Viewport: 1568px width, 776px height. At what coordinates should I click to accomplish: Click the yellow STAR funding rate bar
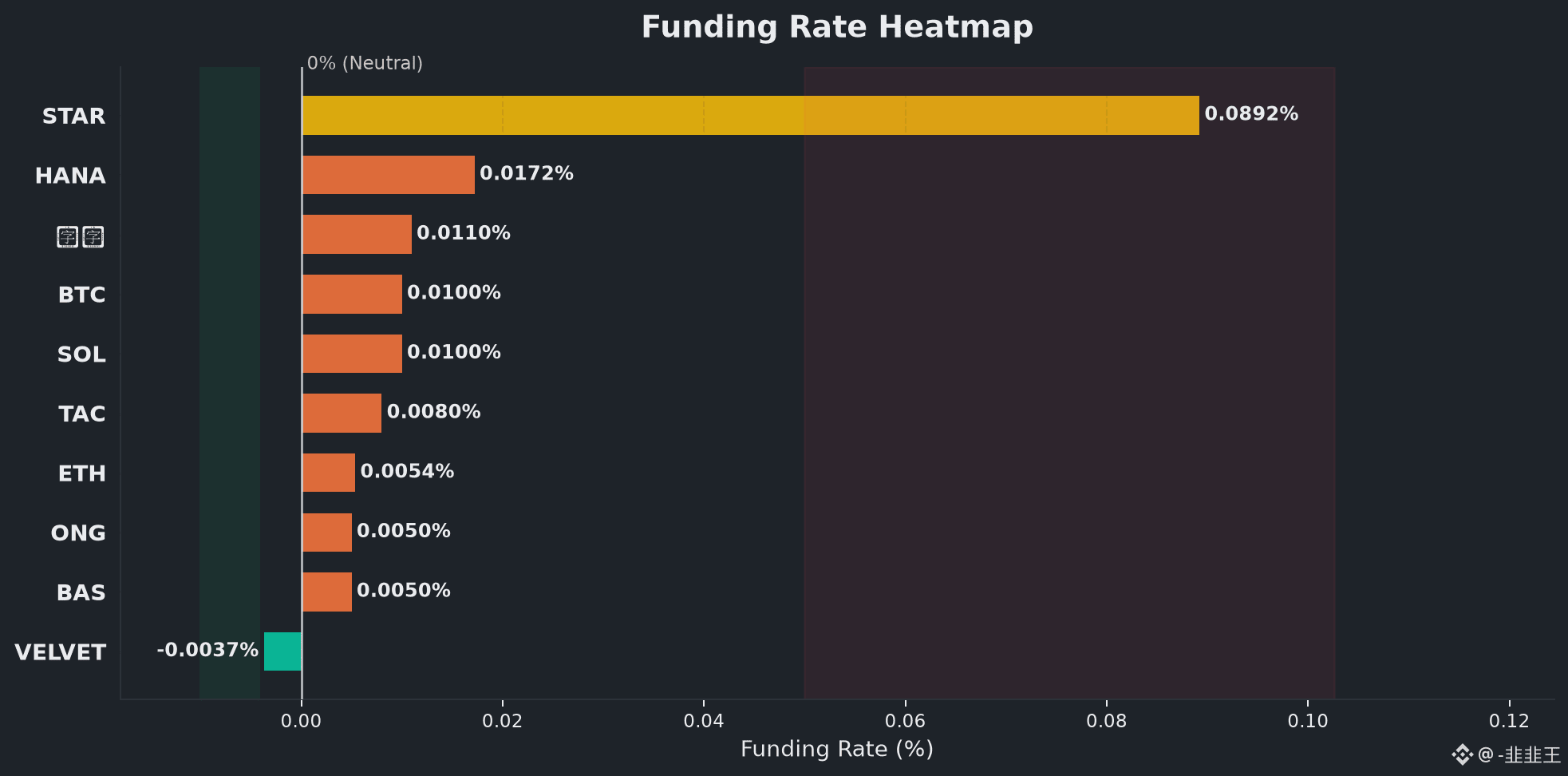point(750,115)
